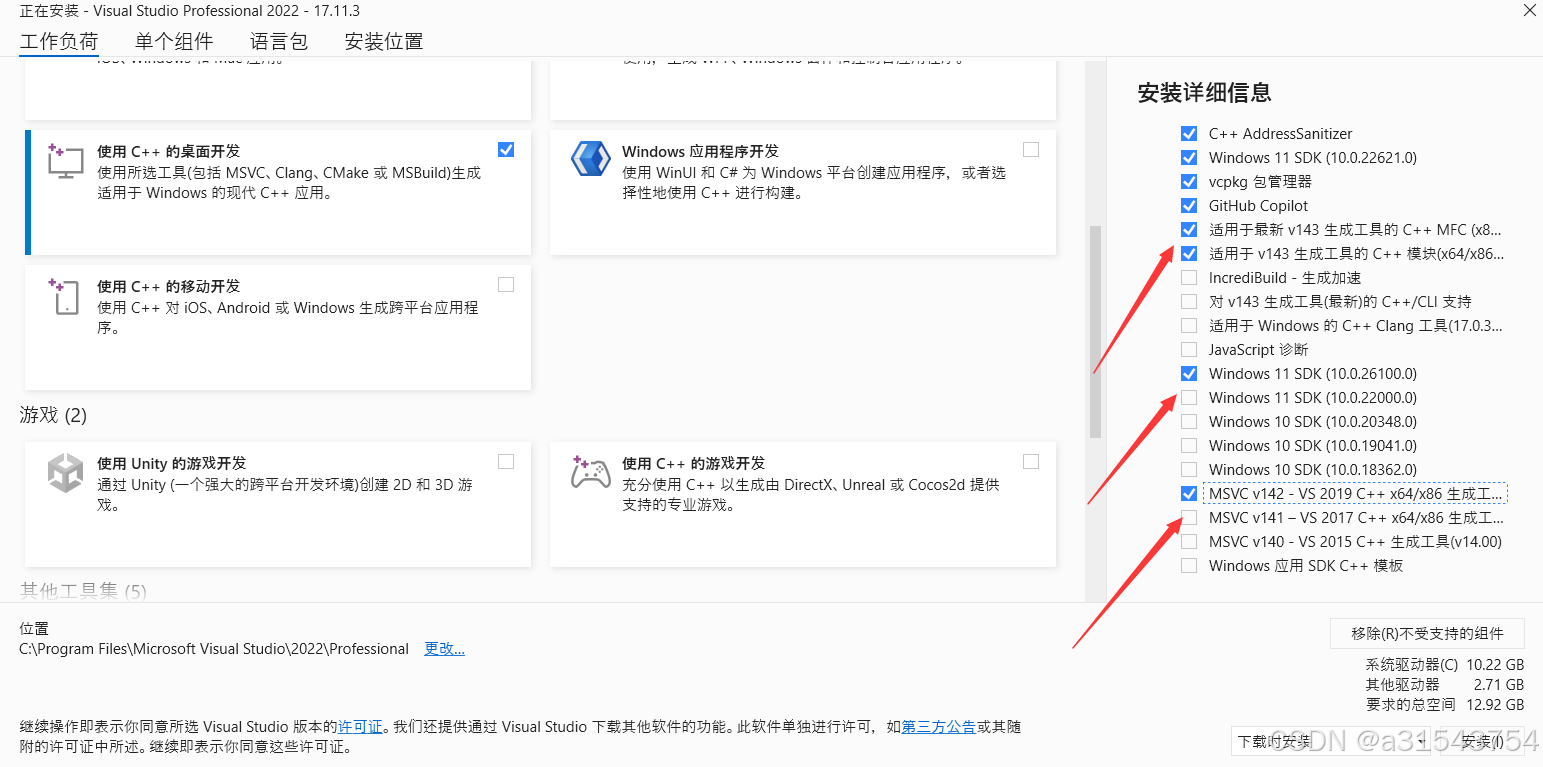Viewport: 1543px width, 767px height.
Task: Click the 使用 C++ 的移动开发 title text
Action: (x=168, y=286)
